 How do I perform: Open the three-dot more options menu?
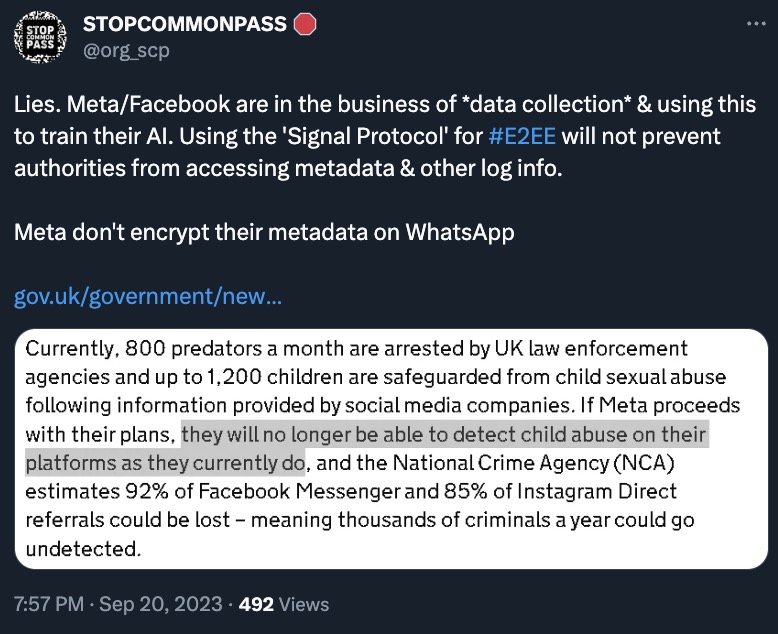(x=756, y=23)
